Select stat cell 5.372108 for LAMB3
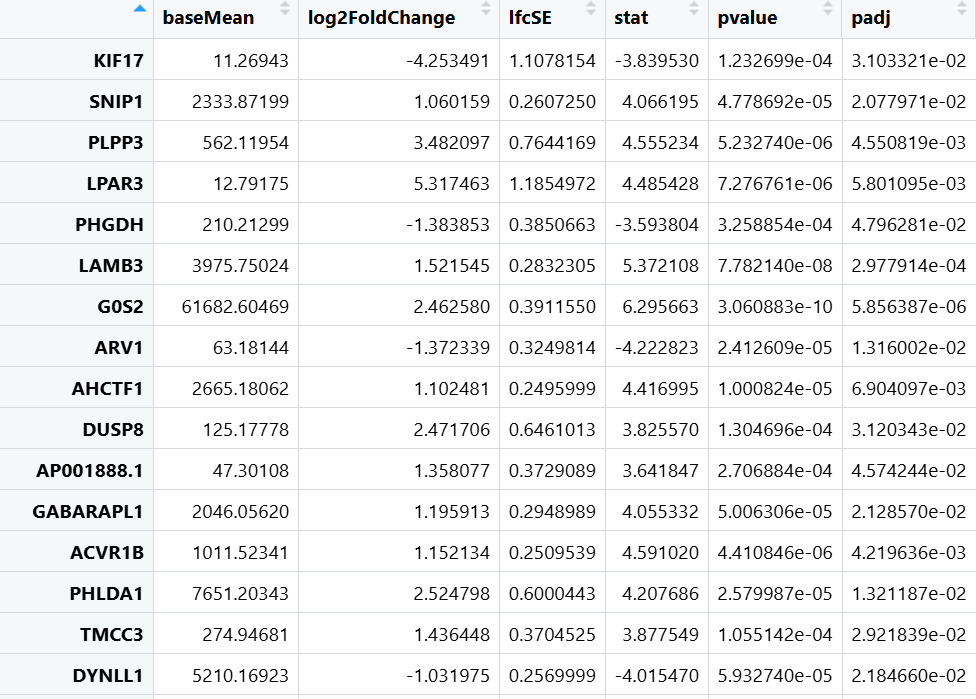The image size is (976, 699). coord(660,266)
